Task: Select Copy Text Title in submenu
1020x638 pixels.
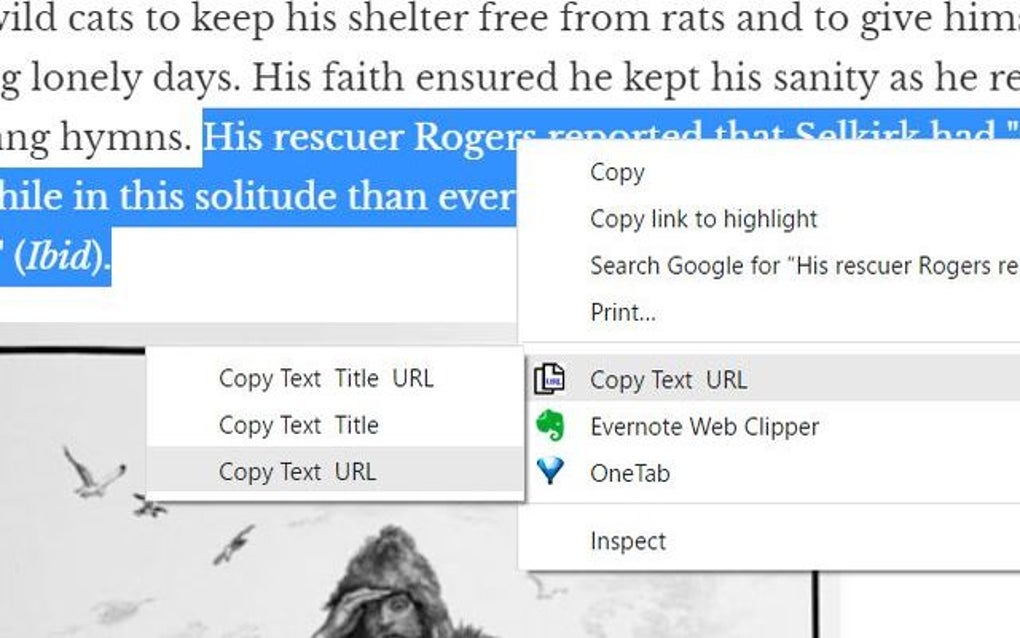Action: point(335,425)
